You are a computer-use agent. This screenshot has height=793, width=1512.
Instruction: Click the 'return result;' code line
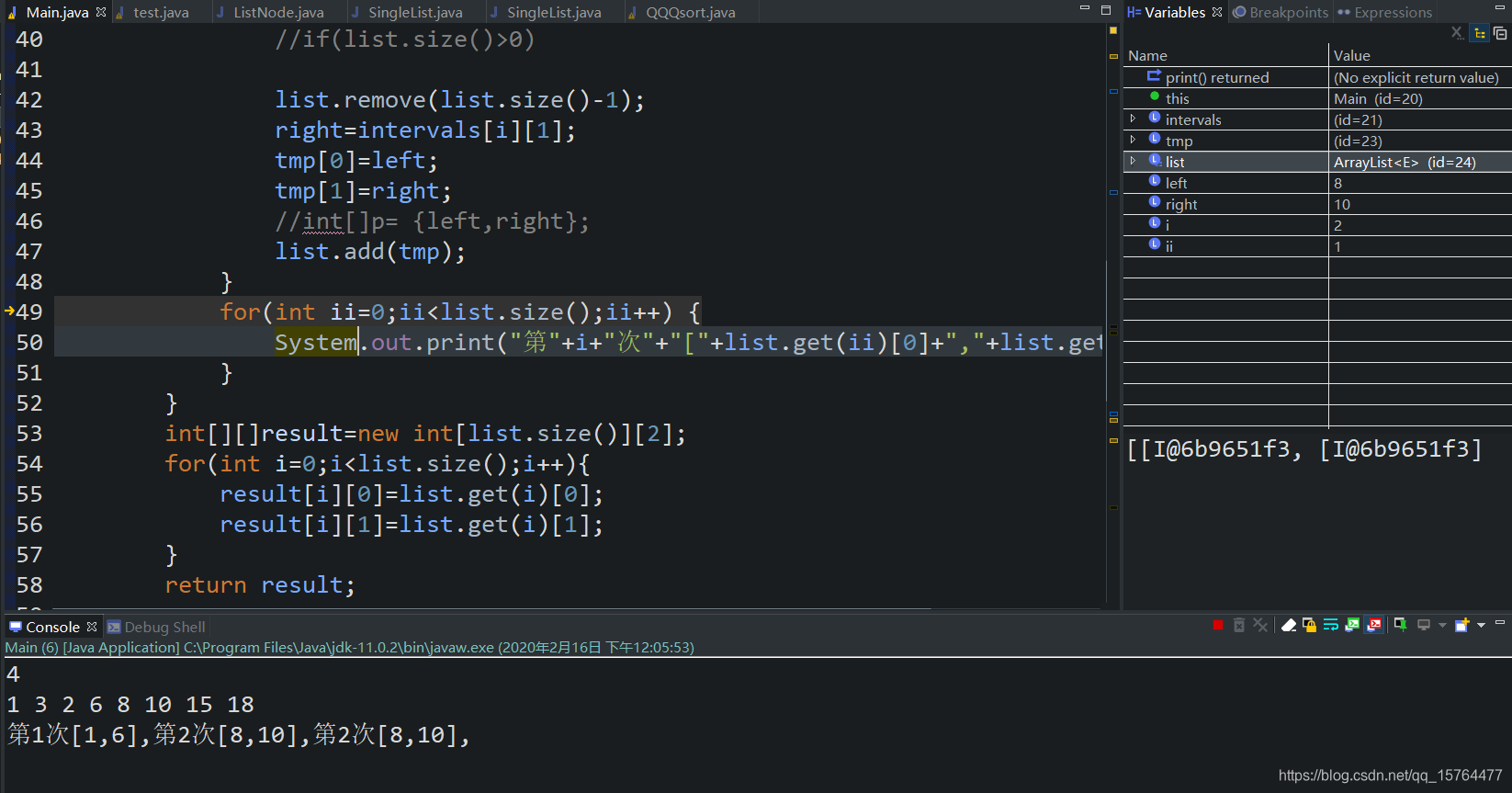pyautogui.click(x=260, y=584)
